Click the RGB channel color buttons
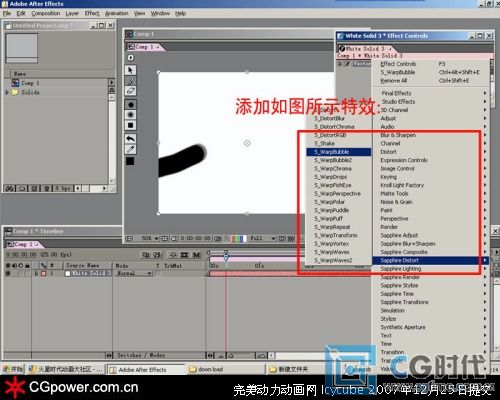 pyautogui.click(x=239, y=238)
